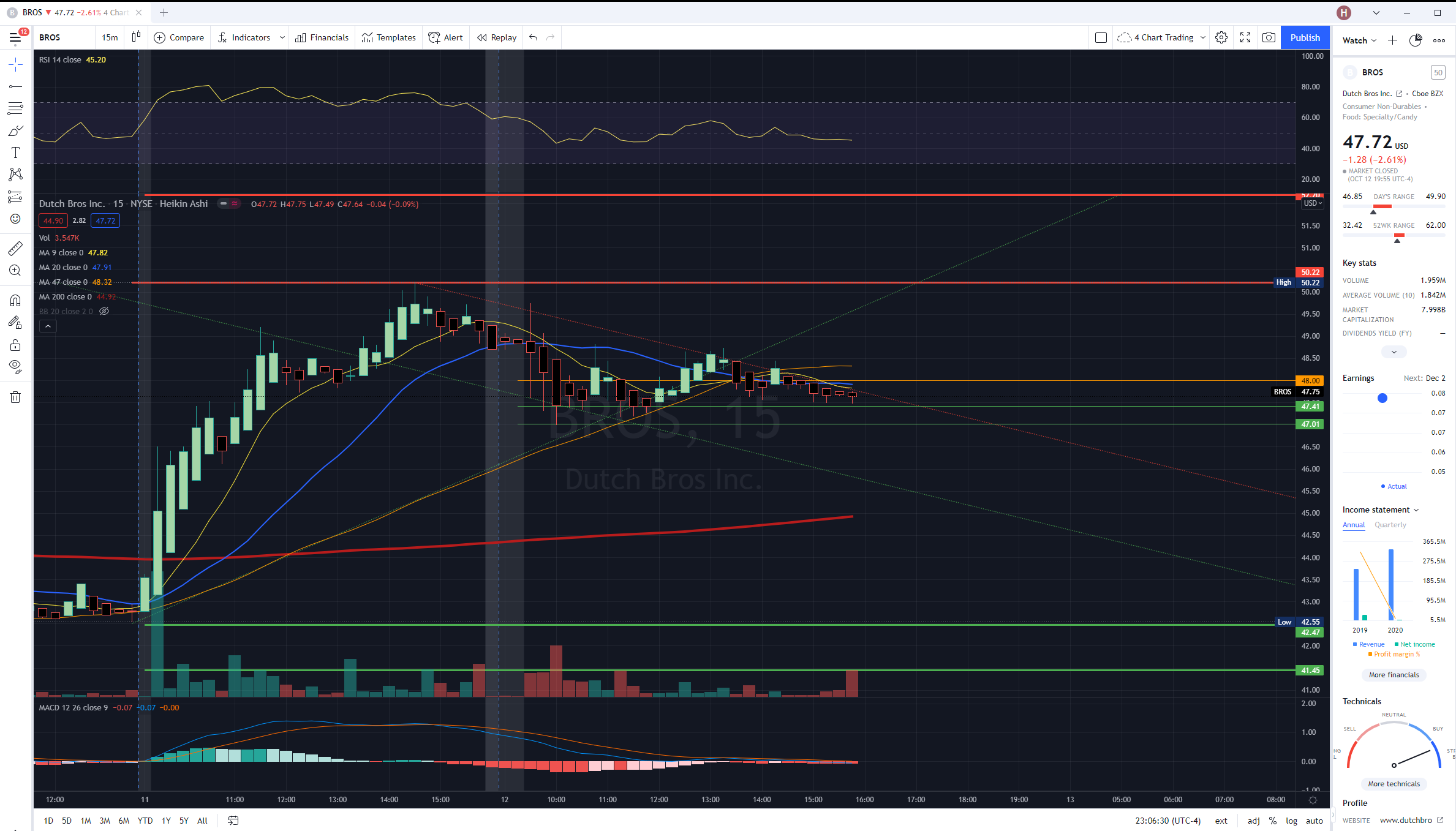Select the crosshair cursor tool
The image size is (1456, 831).
click(15, 64)
